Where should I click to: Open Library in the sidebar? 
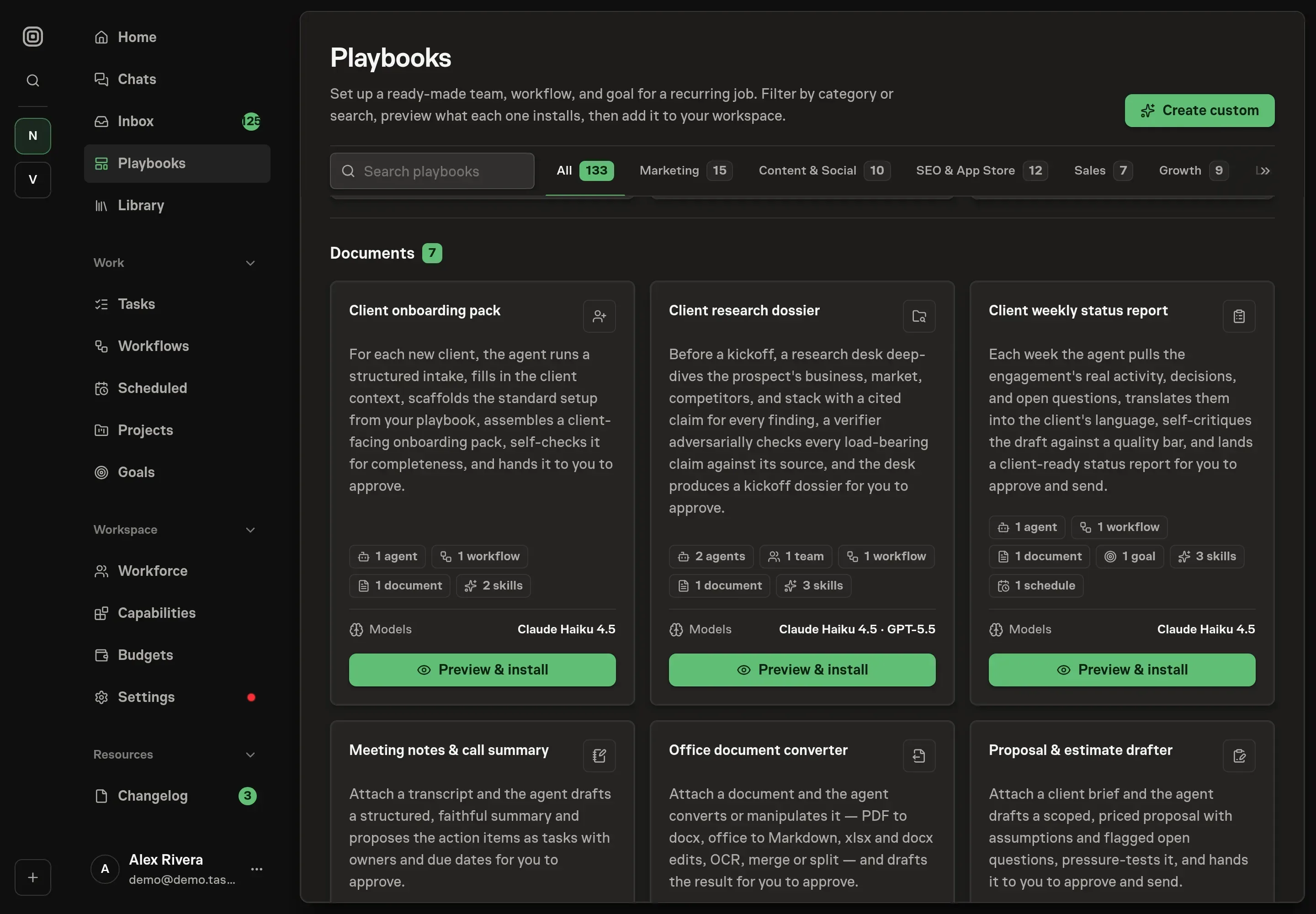(177, 206)
